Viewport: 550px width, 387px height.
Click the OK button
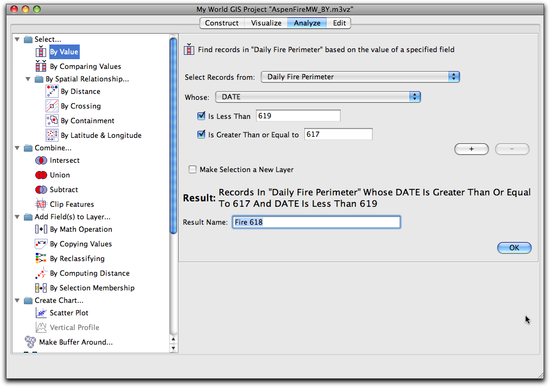(x=514, y=248)
